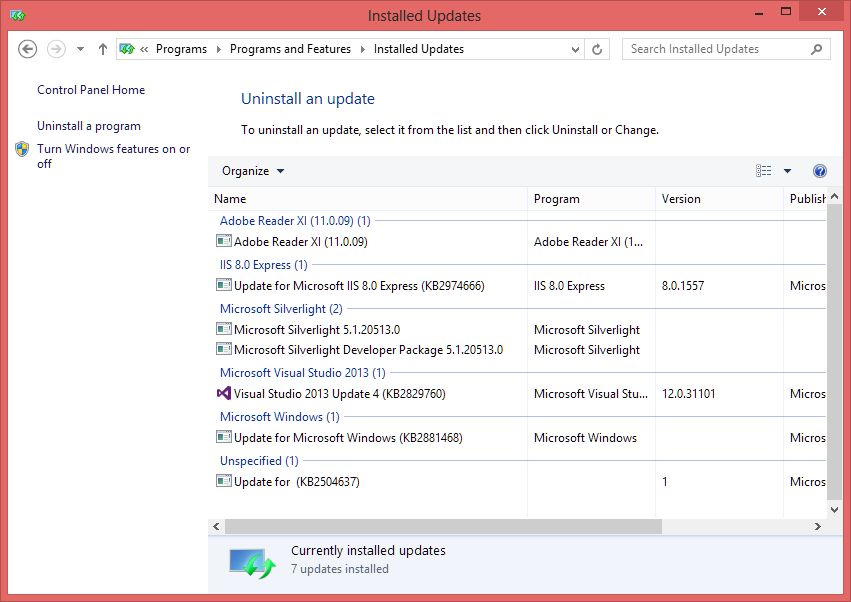Click the shield icon beside Turn Windows features

pyautogui.click(x=22, y=149)
